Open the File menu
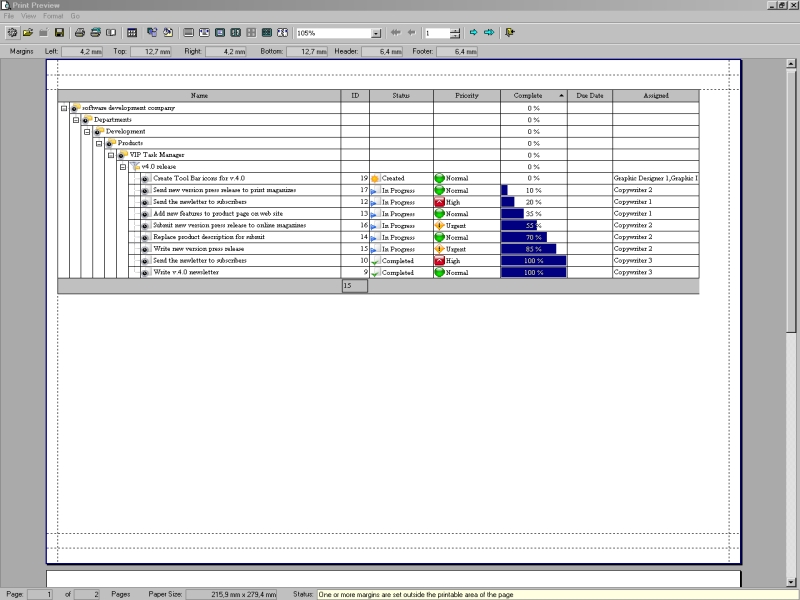The image size is (800, 600). (x=9, y=16)
